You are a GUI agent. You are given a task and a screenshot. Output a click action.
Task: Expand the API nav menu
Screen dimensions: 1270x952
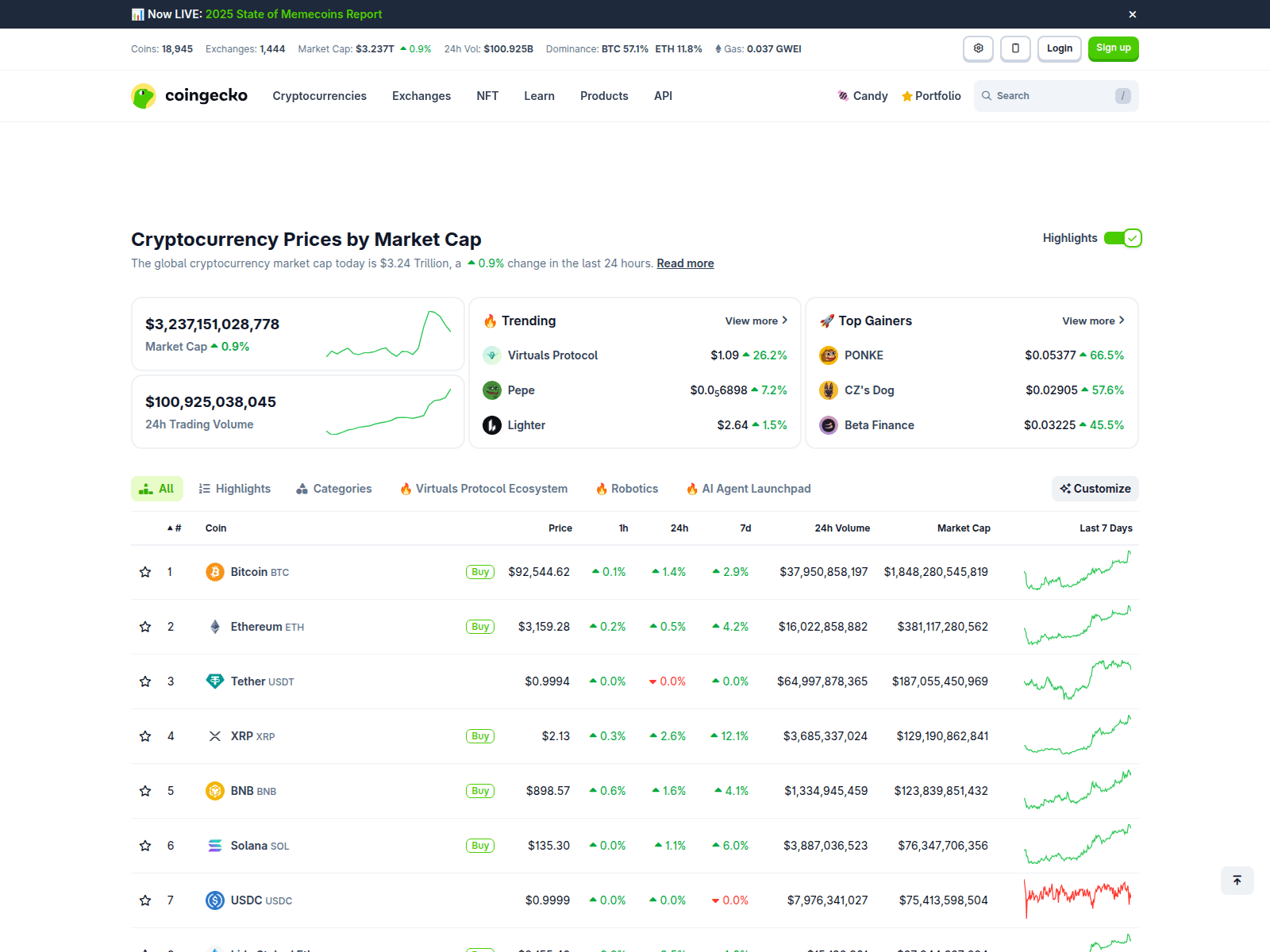pyautogui.click(x=663, y=96)
